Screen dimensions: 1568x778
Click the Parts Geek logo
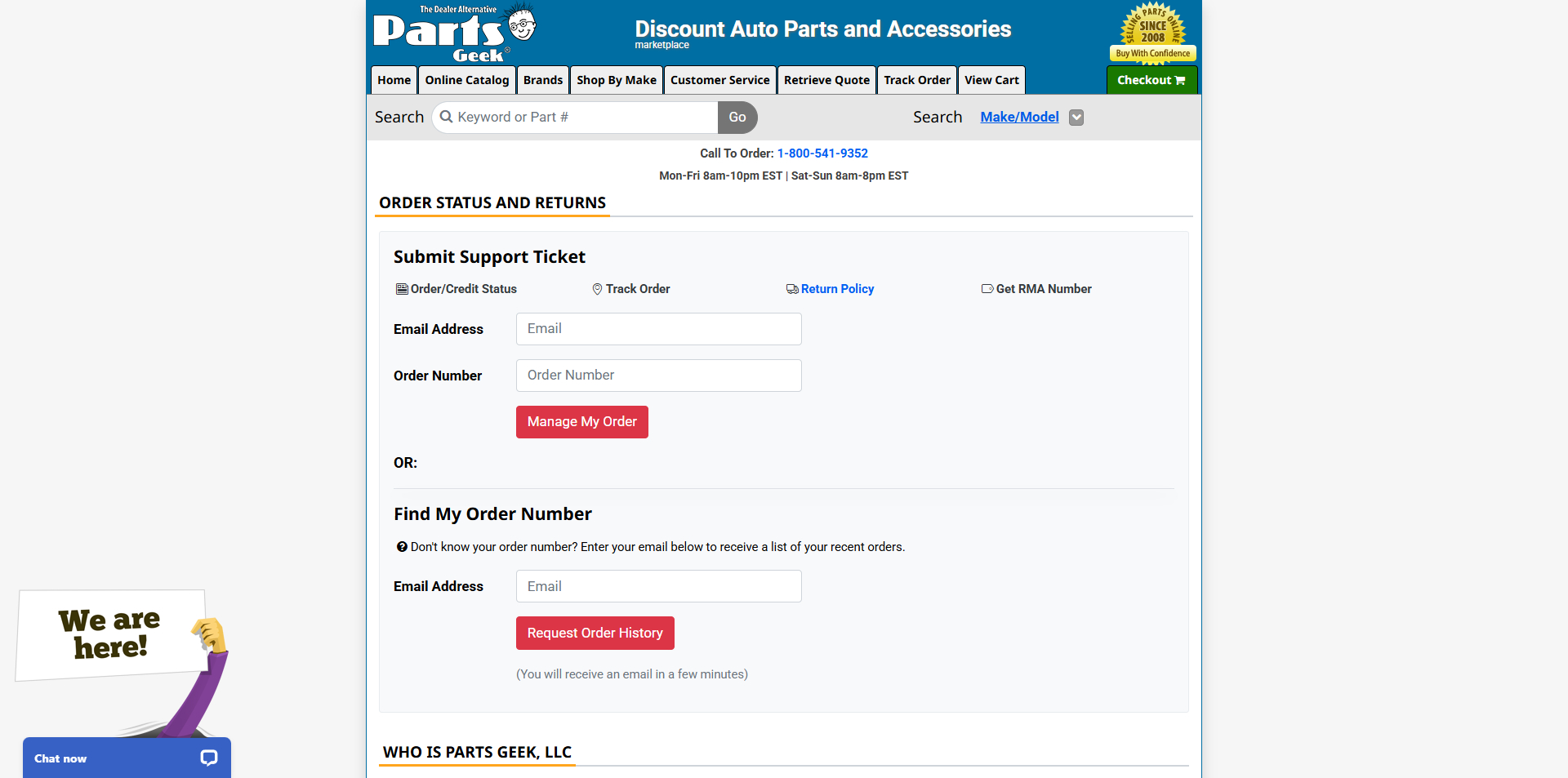click(455, 33)
